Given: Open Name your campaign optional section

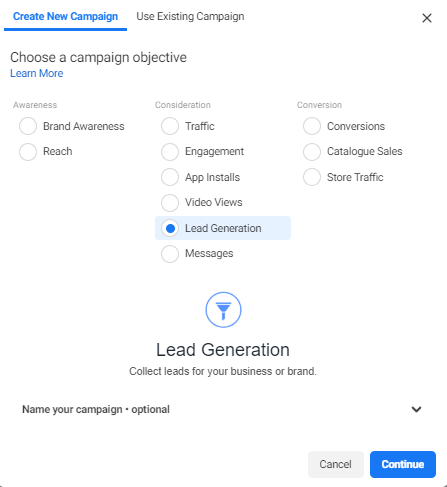Looking at the screenshot, I should point(223,409).
